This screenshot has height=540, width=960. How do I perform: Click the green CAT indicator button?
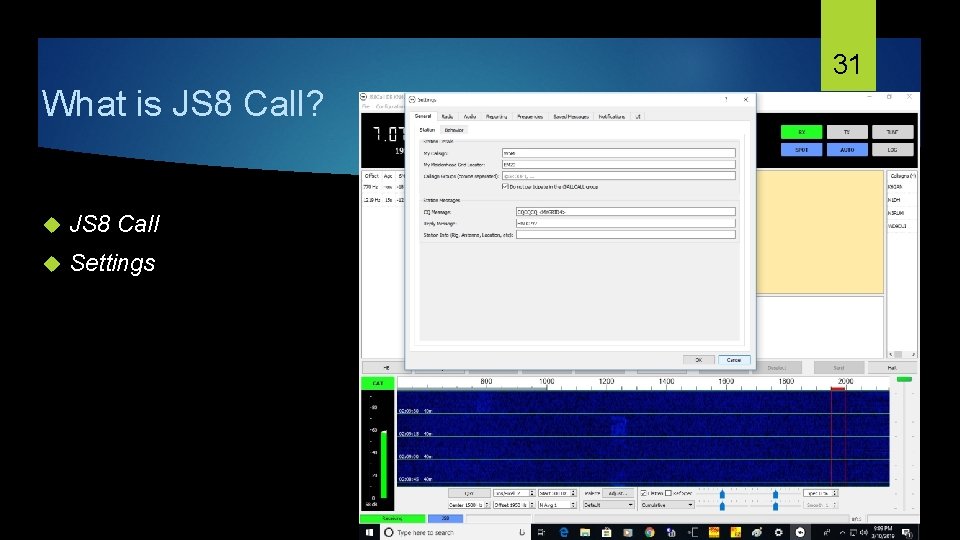[378, 383]
